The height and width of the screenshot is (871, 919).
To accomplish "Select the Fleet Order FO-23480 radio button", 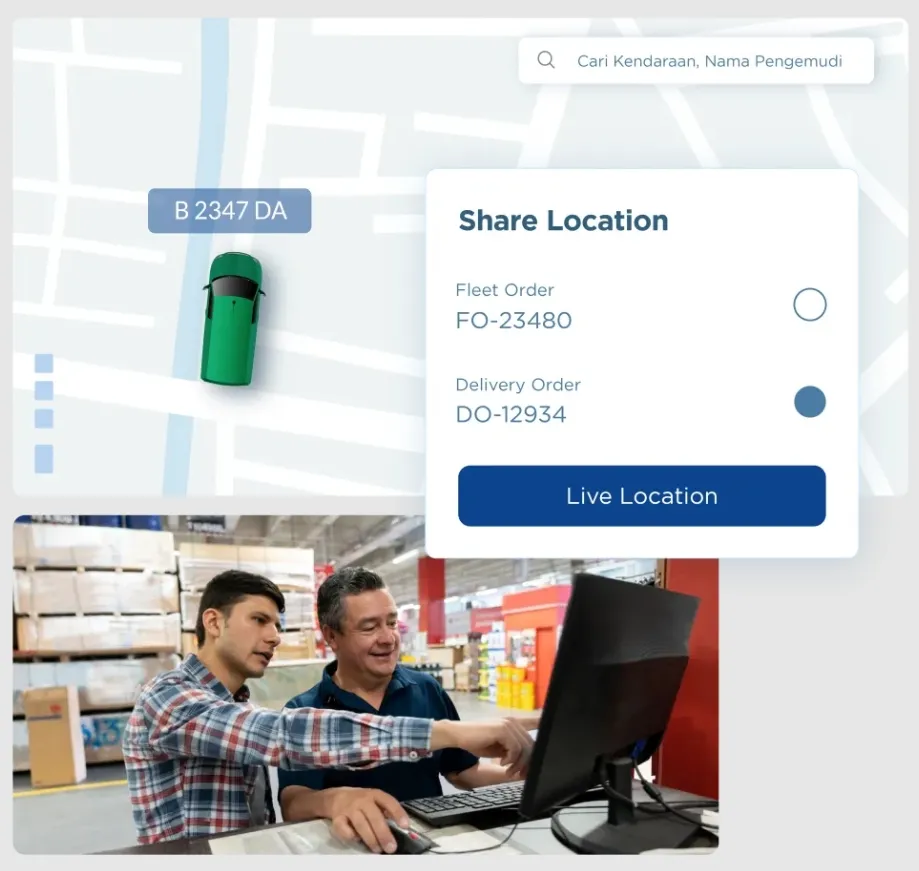I will point(809,305).
